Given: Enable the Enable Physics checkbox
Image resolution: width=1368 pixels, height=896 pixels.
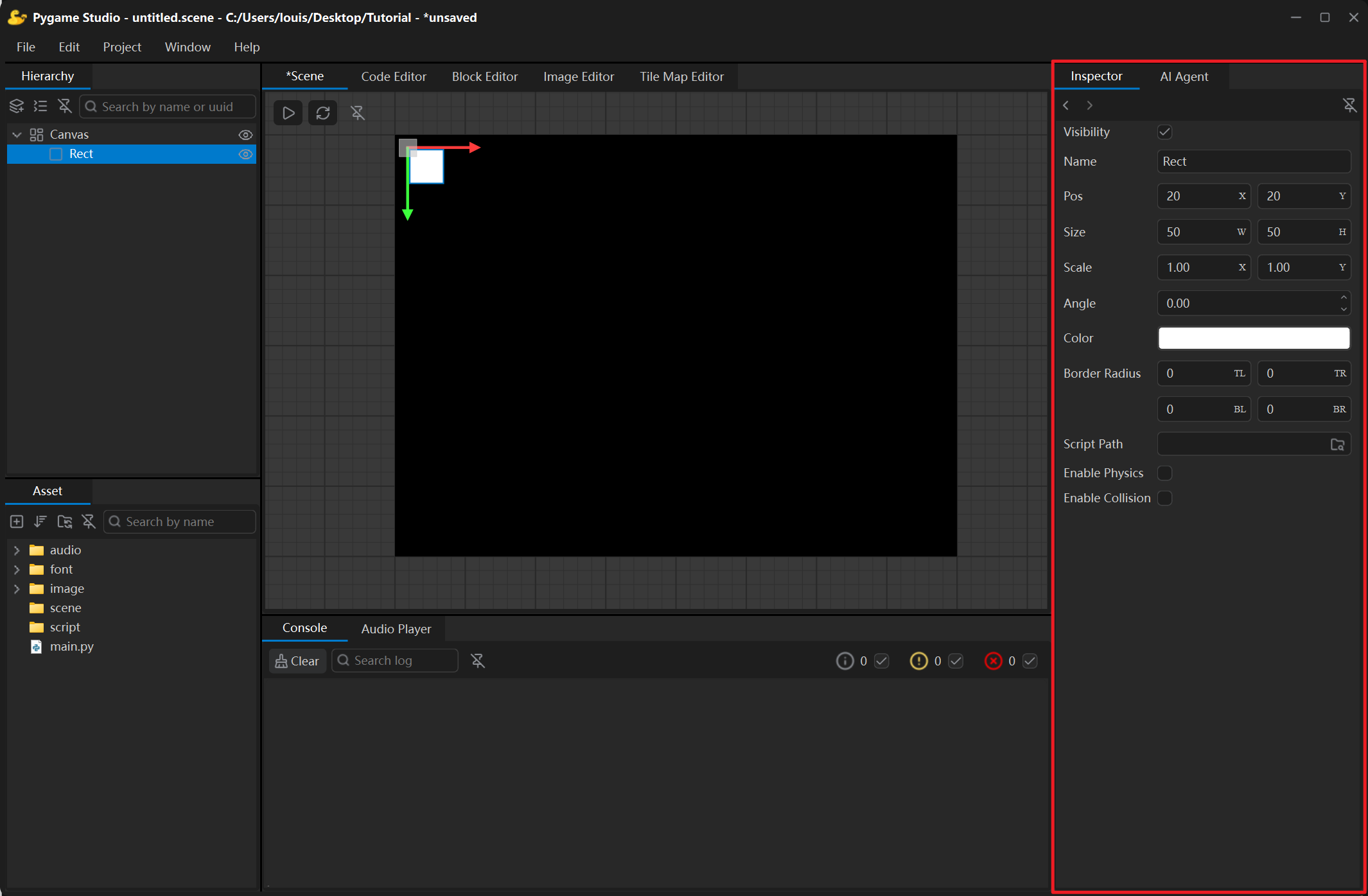Looking at the screenshot, I should pyautogui.click(x=1165, y=473).
